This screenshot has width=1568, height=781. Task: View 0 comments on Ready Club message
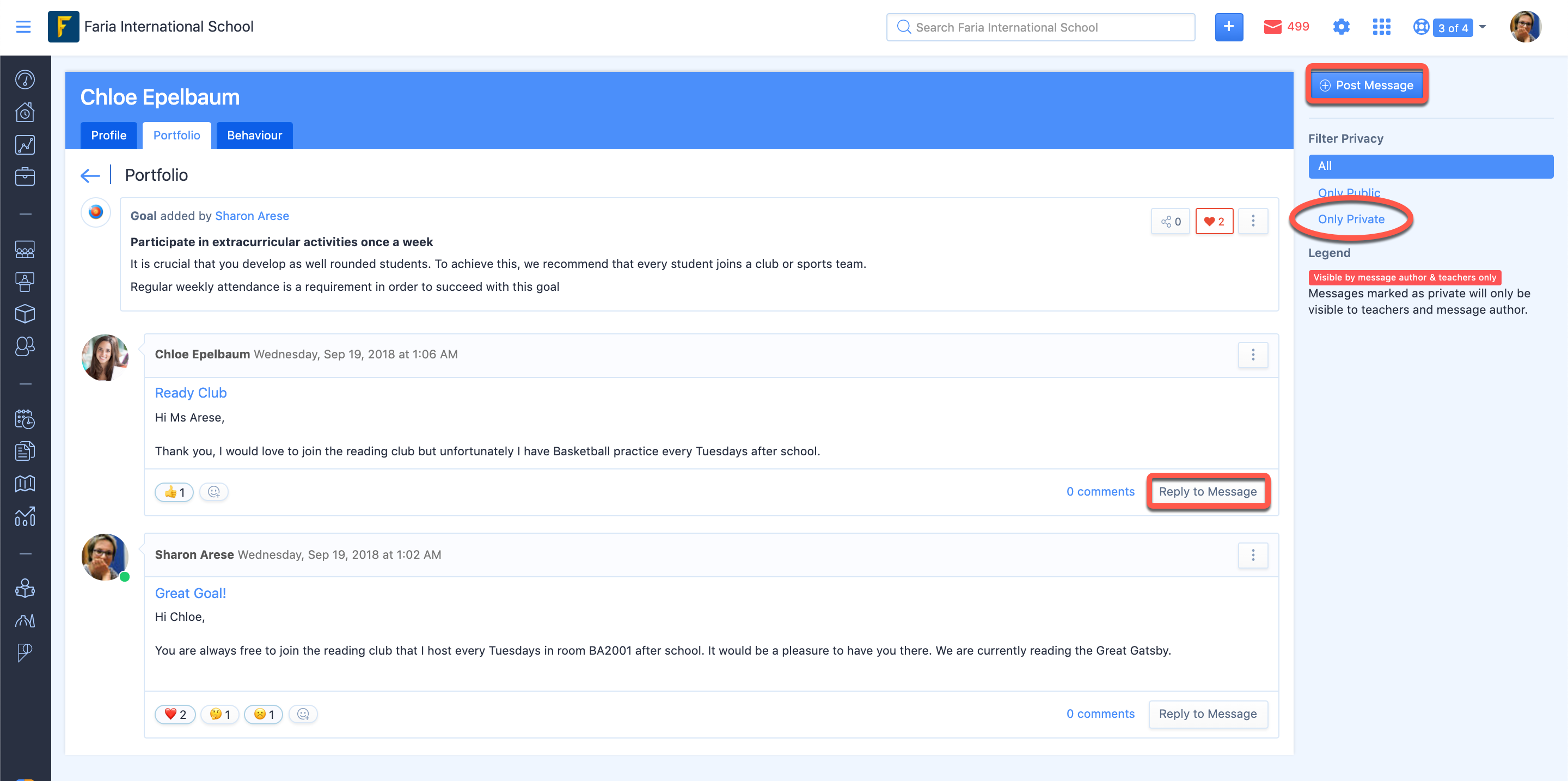click(x=1100, y=492)
